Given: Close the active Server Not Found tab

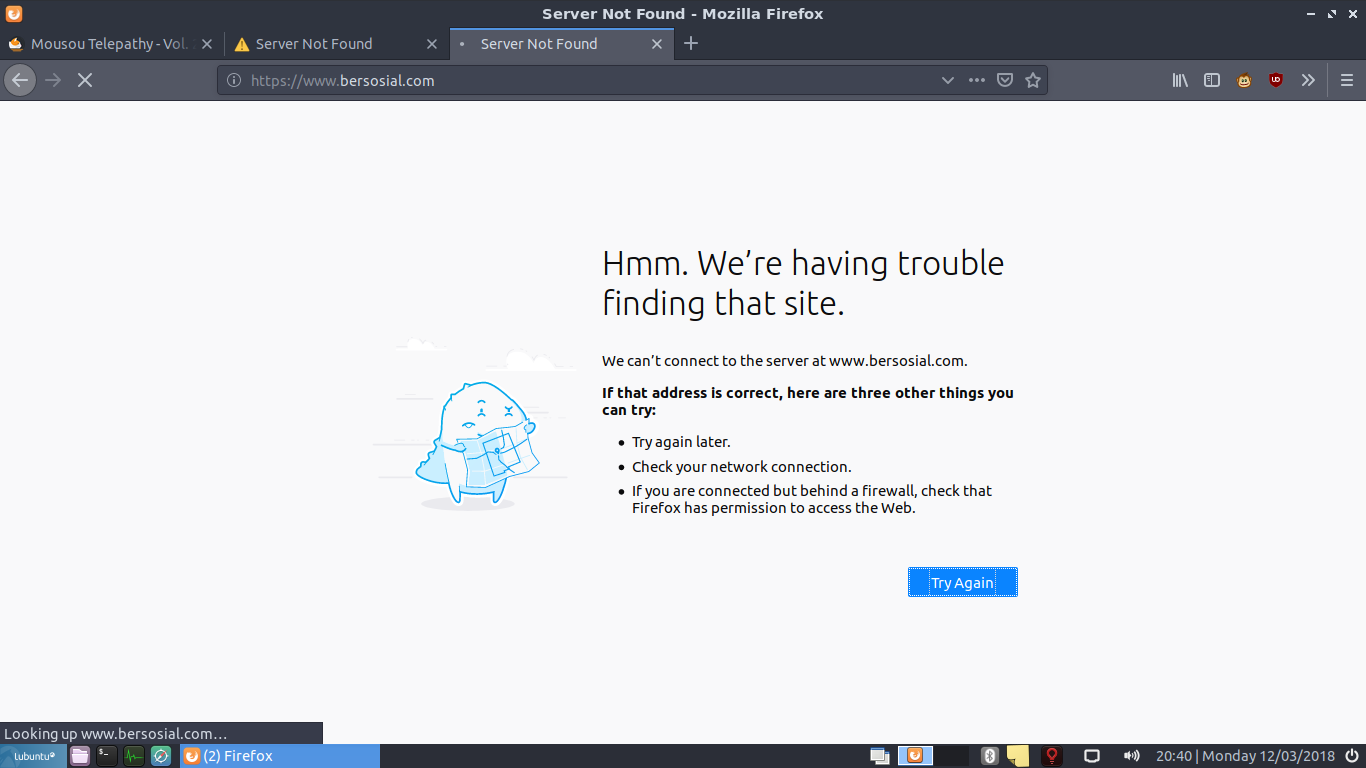Looking at the screenshot, I should [x=657, y=44].
